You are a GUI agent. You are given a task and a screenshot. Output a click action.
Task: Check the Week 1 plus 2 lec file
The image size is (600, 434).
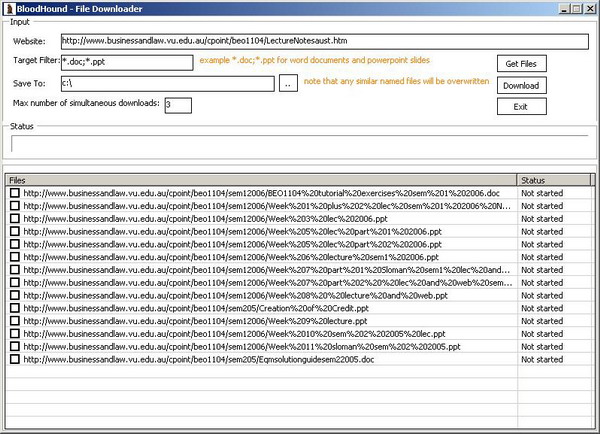[x=15, y=206]
